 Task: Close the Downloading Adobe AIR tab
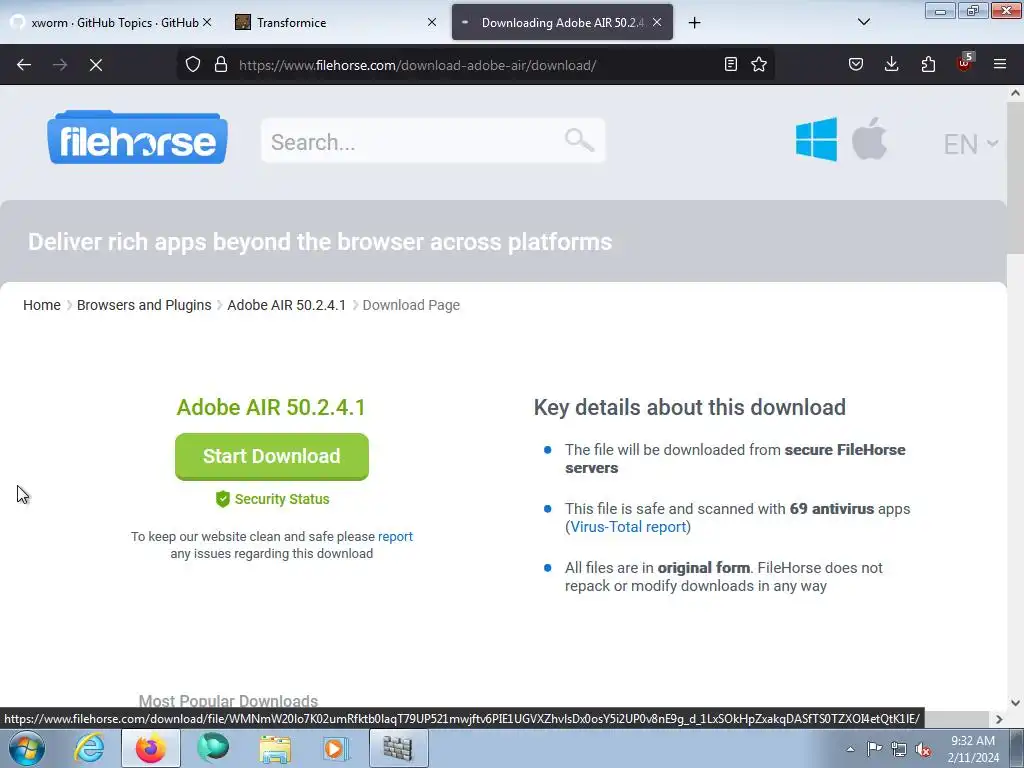(657, 22)
